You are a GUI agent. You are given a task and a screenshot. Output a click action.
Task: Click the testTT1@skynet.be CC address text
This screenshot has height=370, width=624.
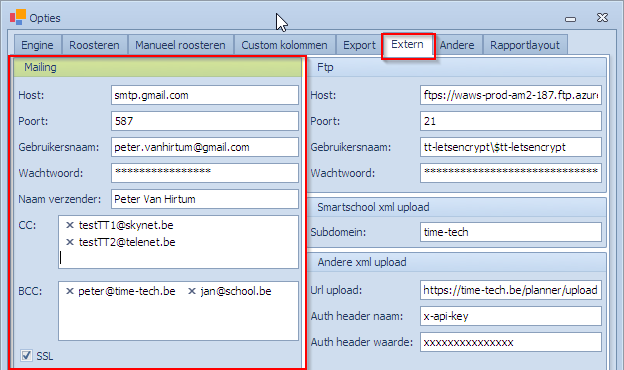[126, 225]
